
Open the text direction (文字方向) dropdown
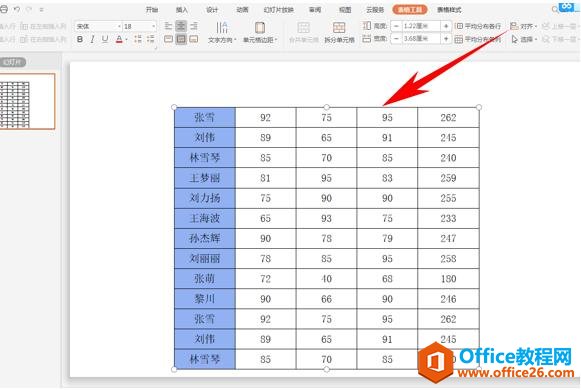pyautogui.click(x=222, y=33)
